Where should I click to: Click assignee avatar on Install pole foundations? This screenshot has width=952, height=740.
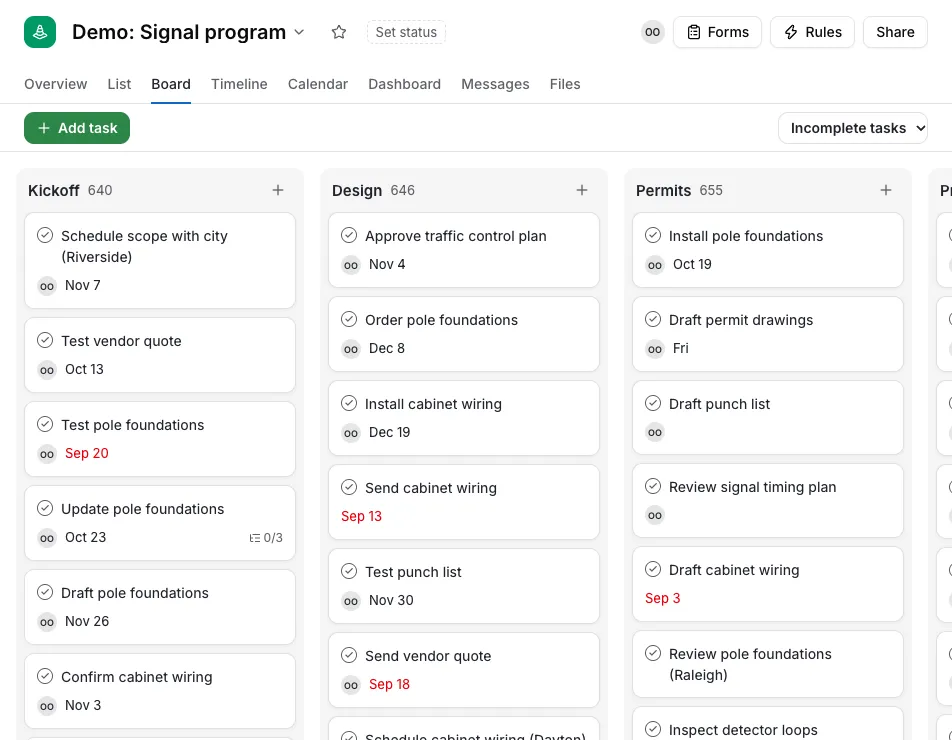click(655, 265)
